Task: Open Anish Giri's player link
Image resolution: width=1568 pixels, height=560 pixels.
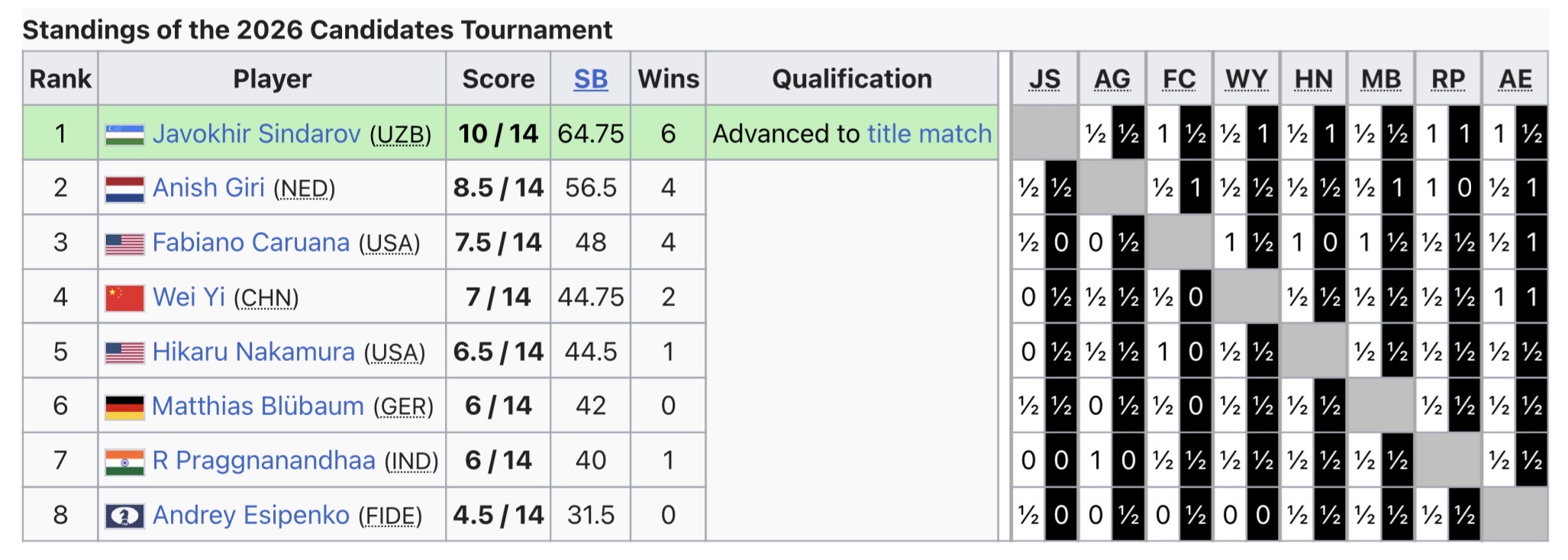Action: [208, 188]
